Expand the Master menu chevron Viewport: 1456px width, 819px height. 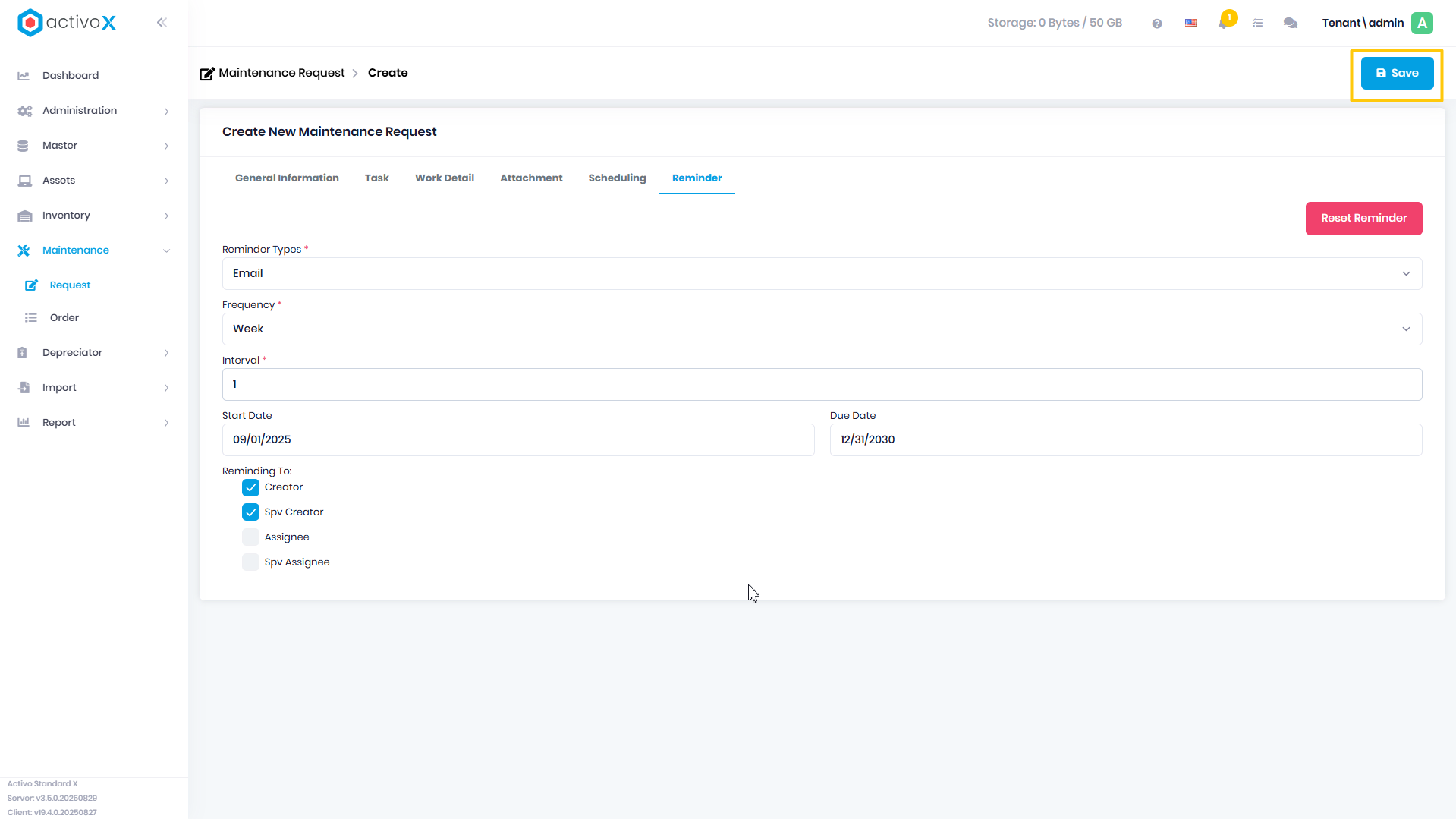tap(166, 146)
